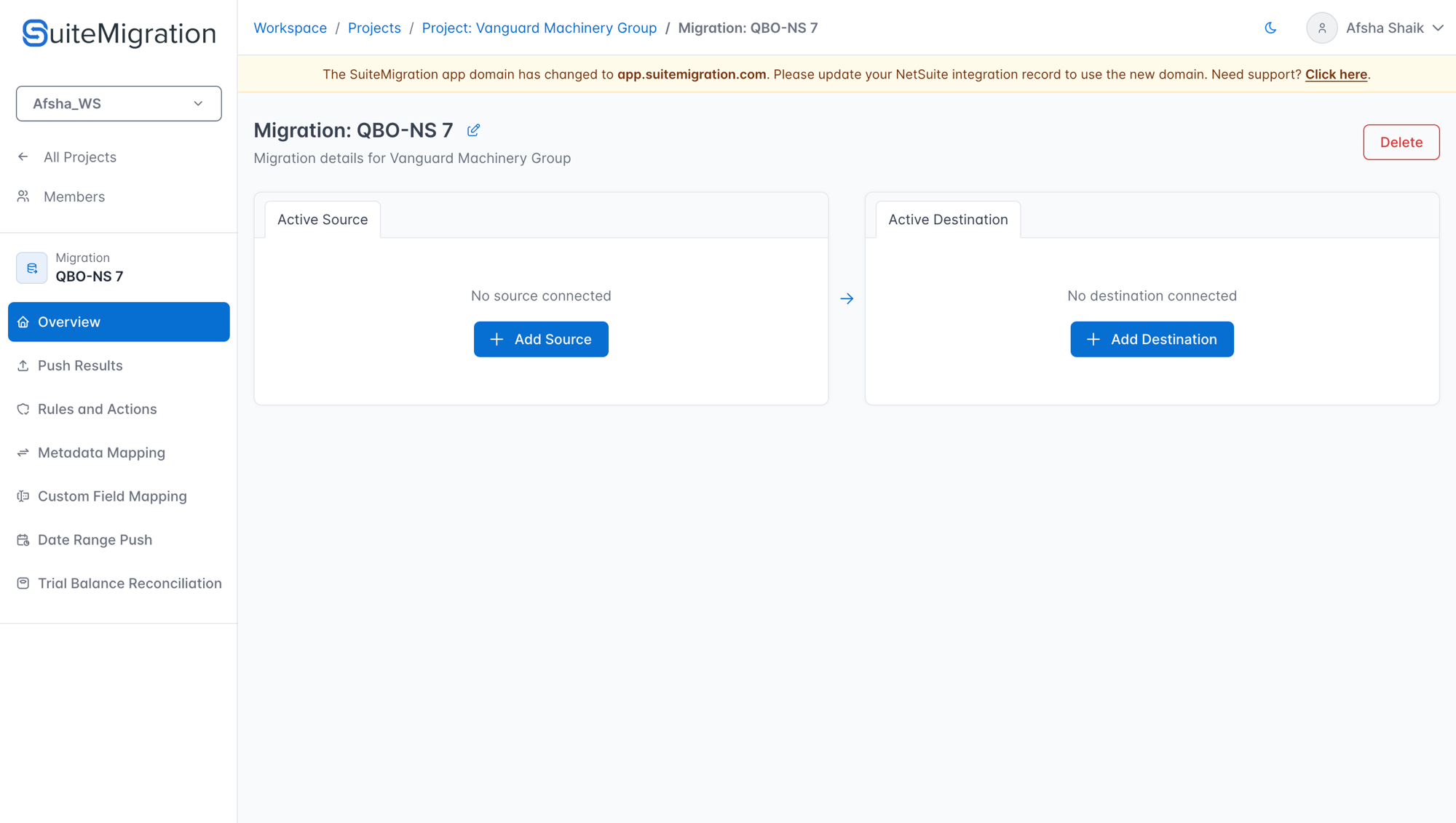
Task: Open Trial Balance Reconciliation
Action: coord(130,584)
